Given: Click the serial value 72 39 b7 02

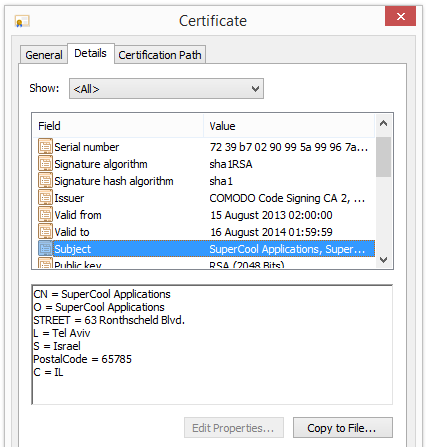Looking at the screenshot, I should point(289,147).
